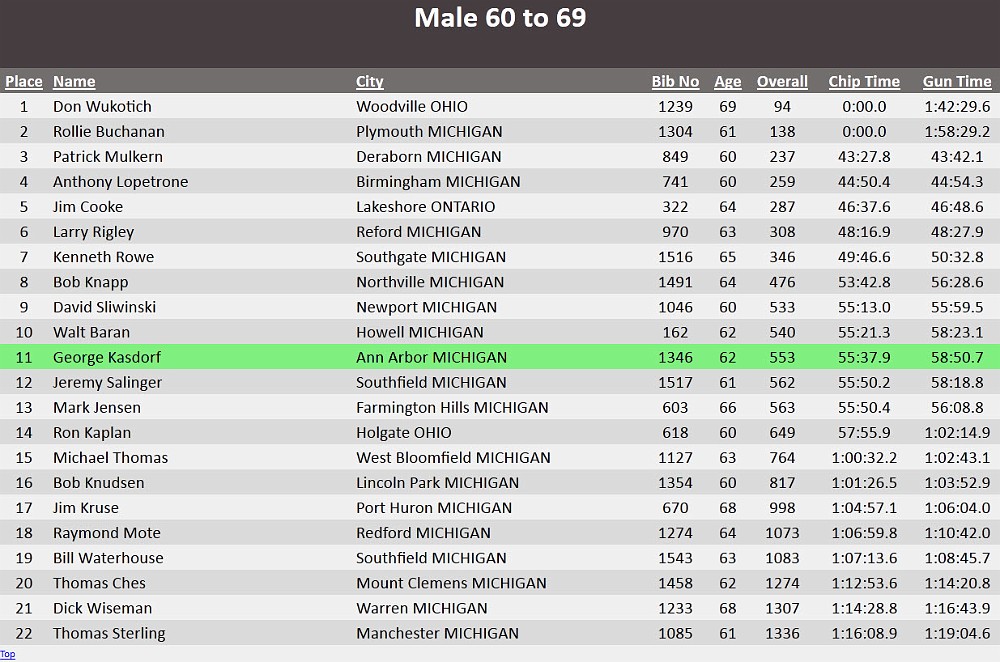Jump to page top via Top link
Screen dimensions: 1000x662
coord(8,655)
